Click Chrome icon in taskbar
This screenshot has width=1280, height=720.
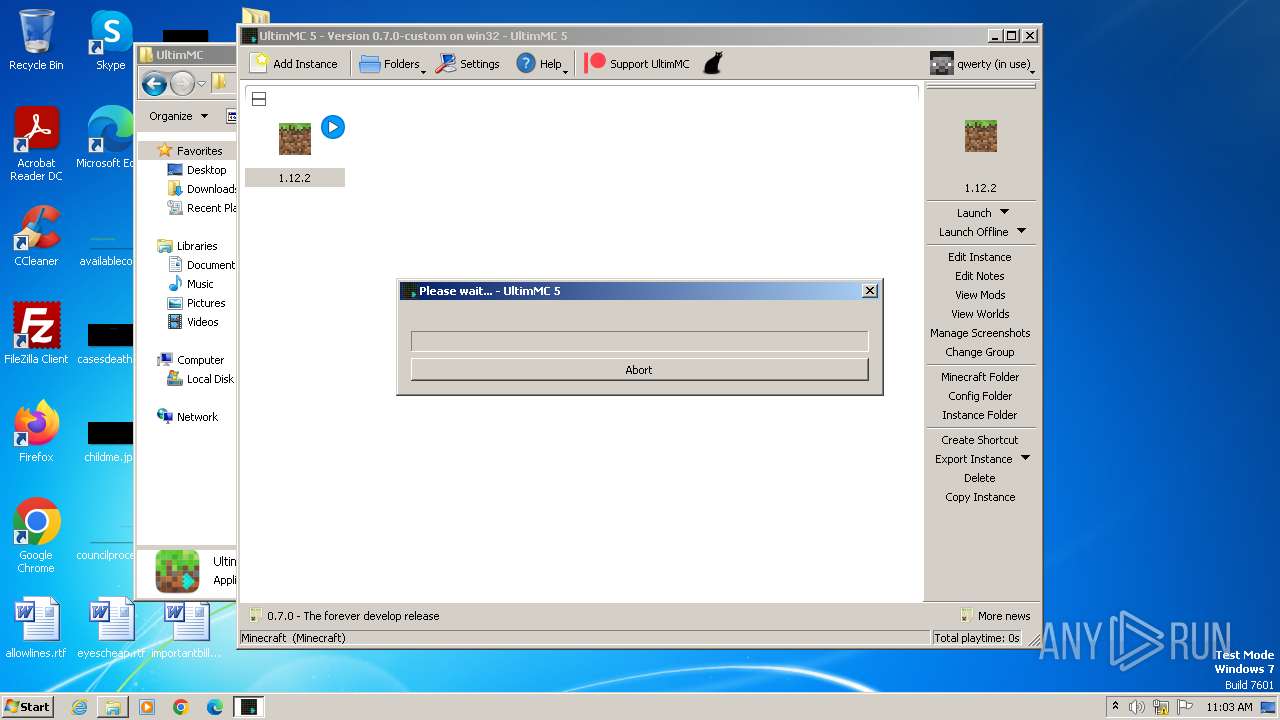181,707
